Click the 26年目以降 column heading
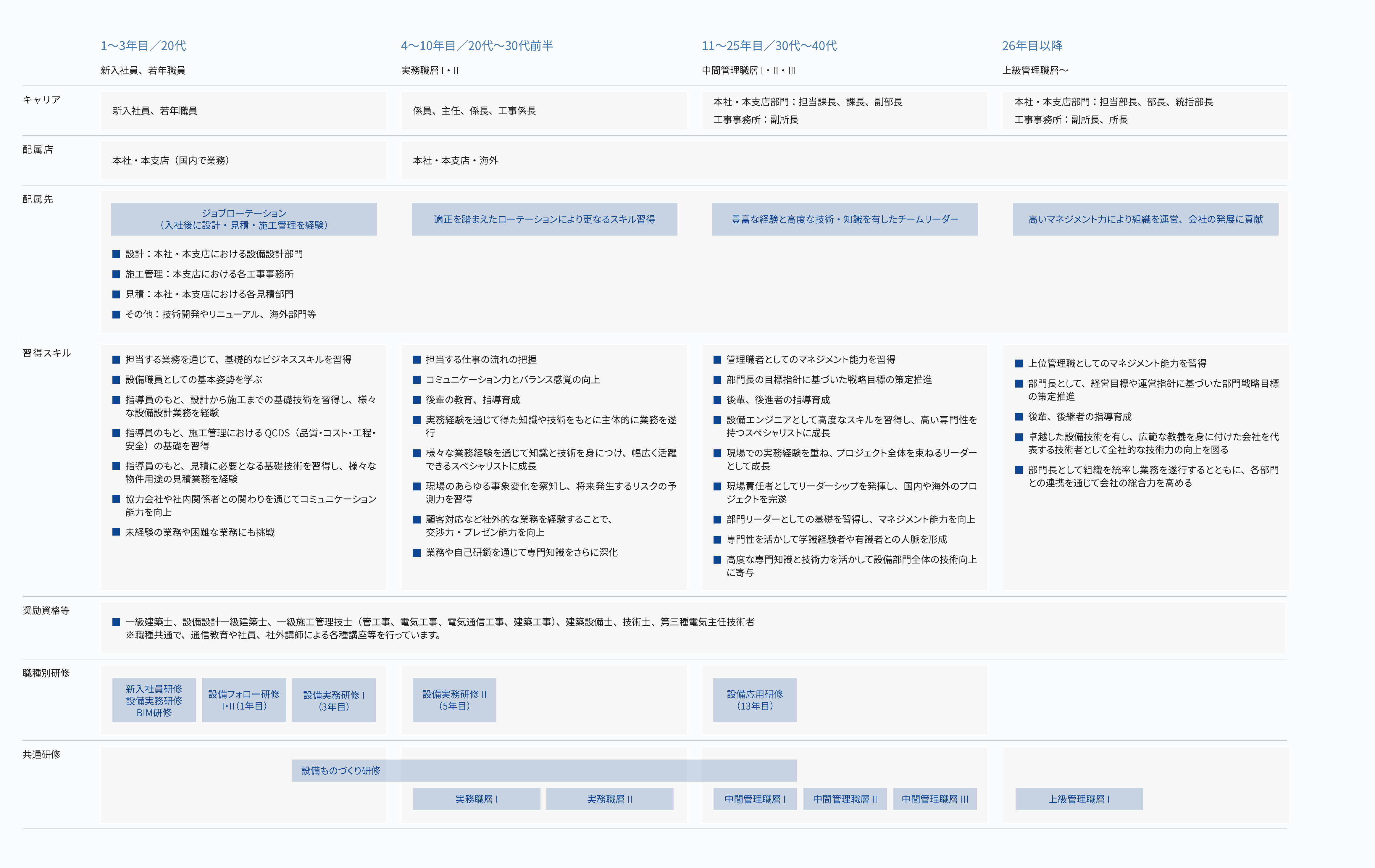The height and width of the screenshot is (868, 1375). pyautogui.click(x=1032, y=46)
